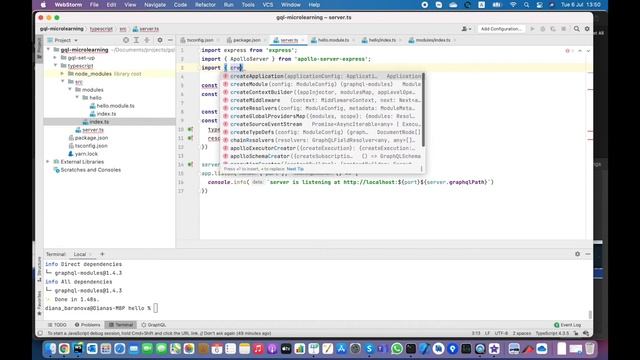Screen dimensions: 640x360
Task: Jump to next highlighted error arrow
Action: (588, 51)
